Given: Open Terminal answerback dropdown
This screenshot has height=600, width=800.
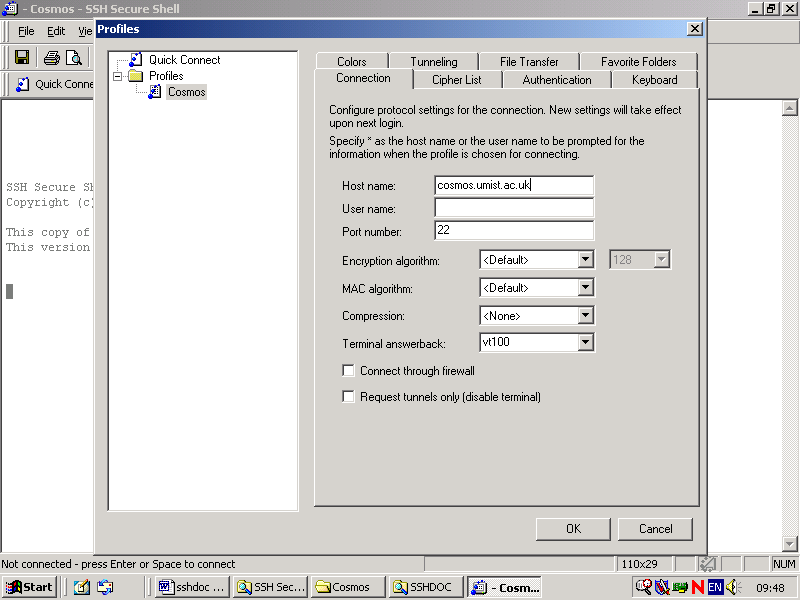Looking at the screenshot, I should point(586,343).
